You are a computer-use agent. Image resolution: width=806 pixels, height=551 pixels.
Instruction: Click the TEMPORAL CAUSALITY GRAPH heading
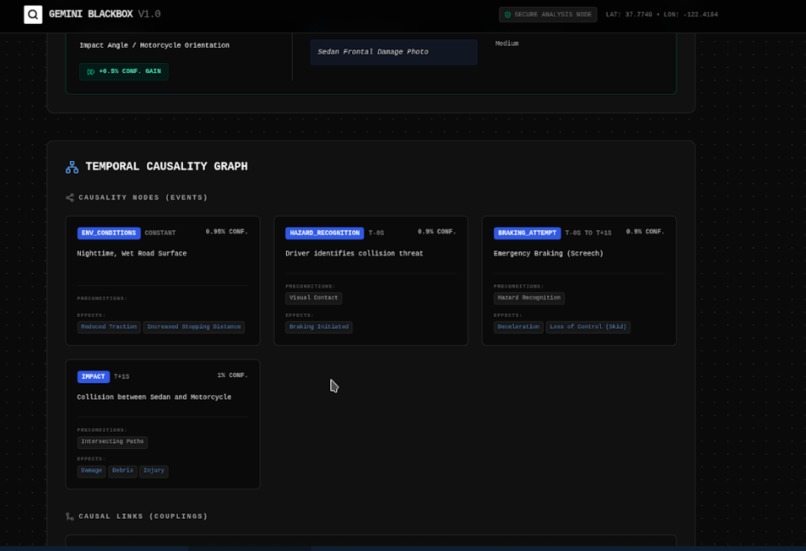pos(167,167)
